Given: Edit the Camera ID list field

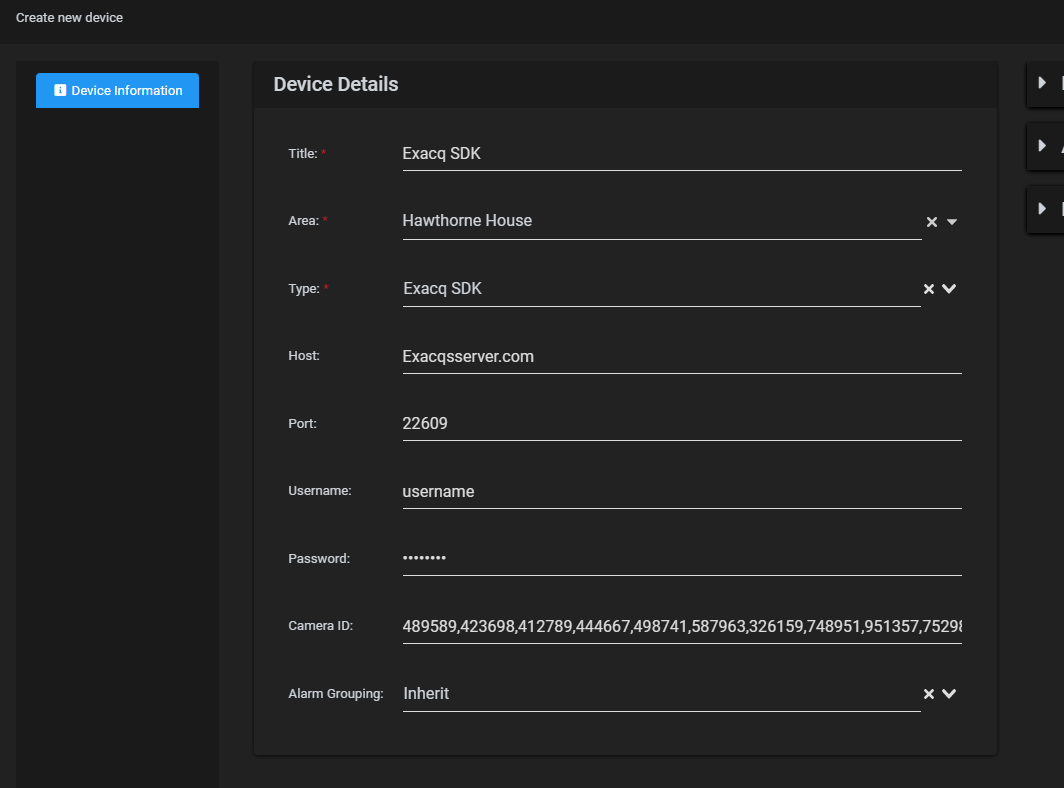Looking at the screenshot, I should (682, 626).
